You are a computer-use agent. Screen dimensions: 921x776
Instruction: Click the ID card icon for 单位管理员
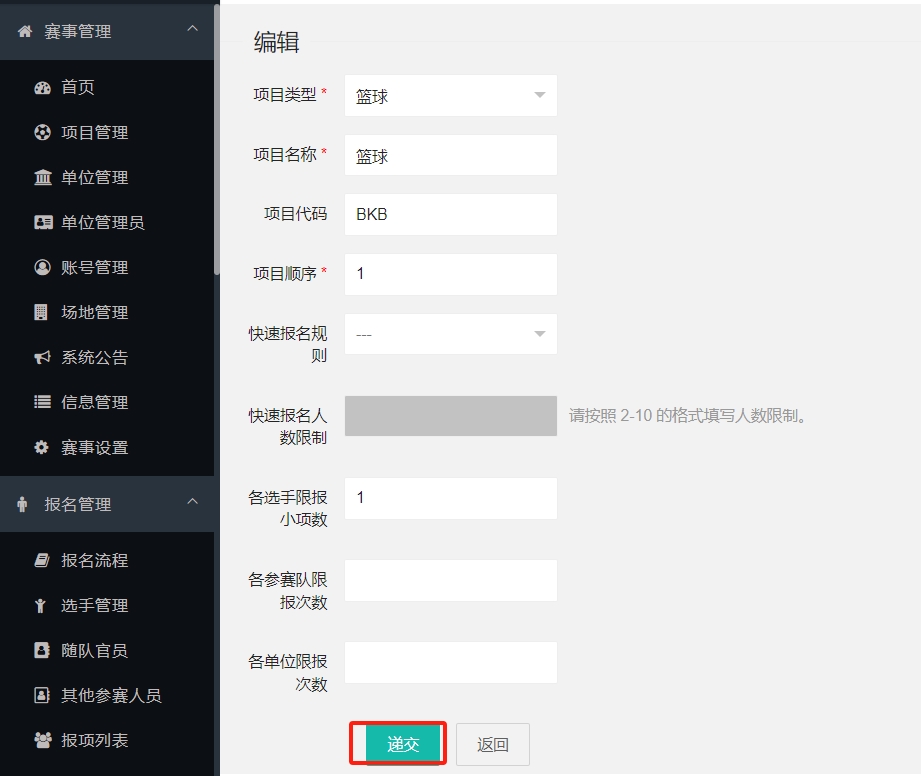(x=42, y=223)
